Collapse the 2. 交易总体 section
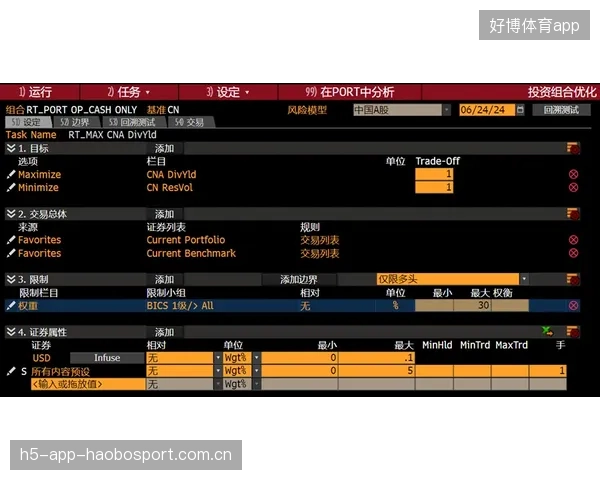This screenshot has width=600, height=480. [x=11, y=214]
